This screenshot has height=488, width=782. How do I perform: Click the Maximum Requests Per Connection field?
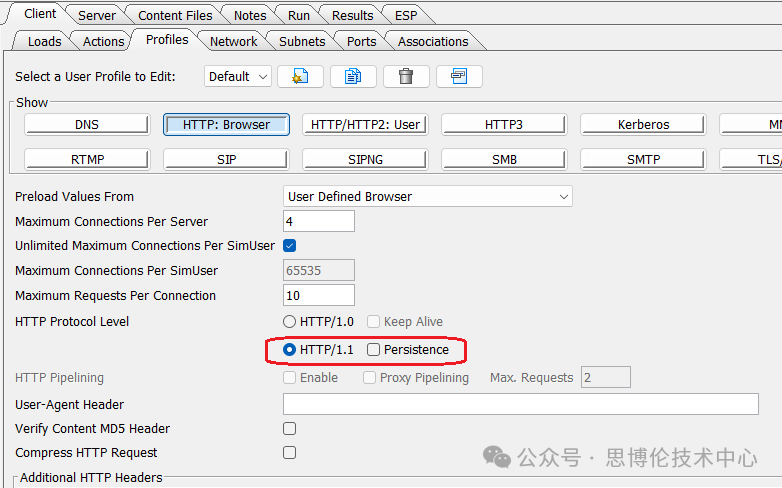click(x=319, y=295)
